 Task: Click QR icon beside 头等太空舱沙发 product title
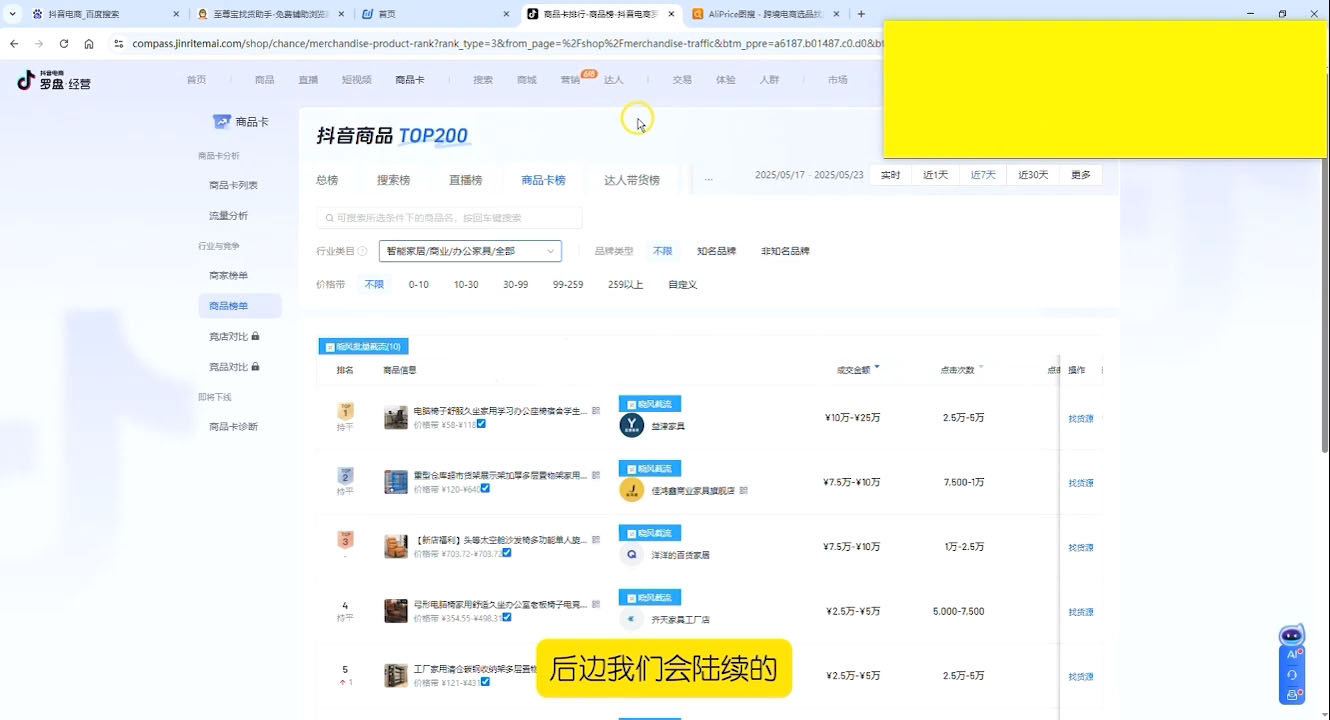pos(596,540)
